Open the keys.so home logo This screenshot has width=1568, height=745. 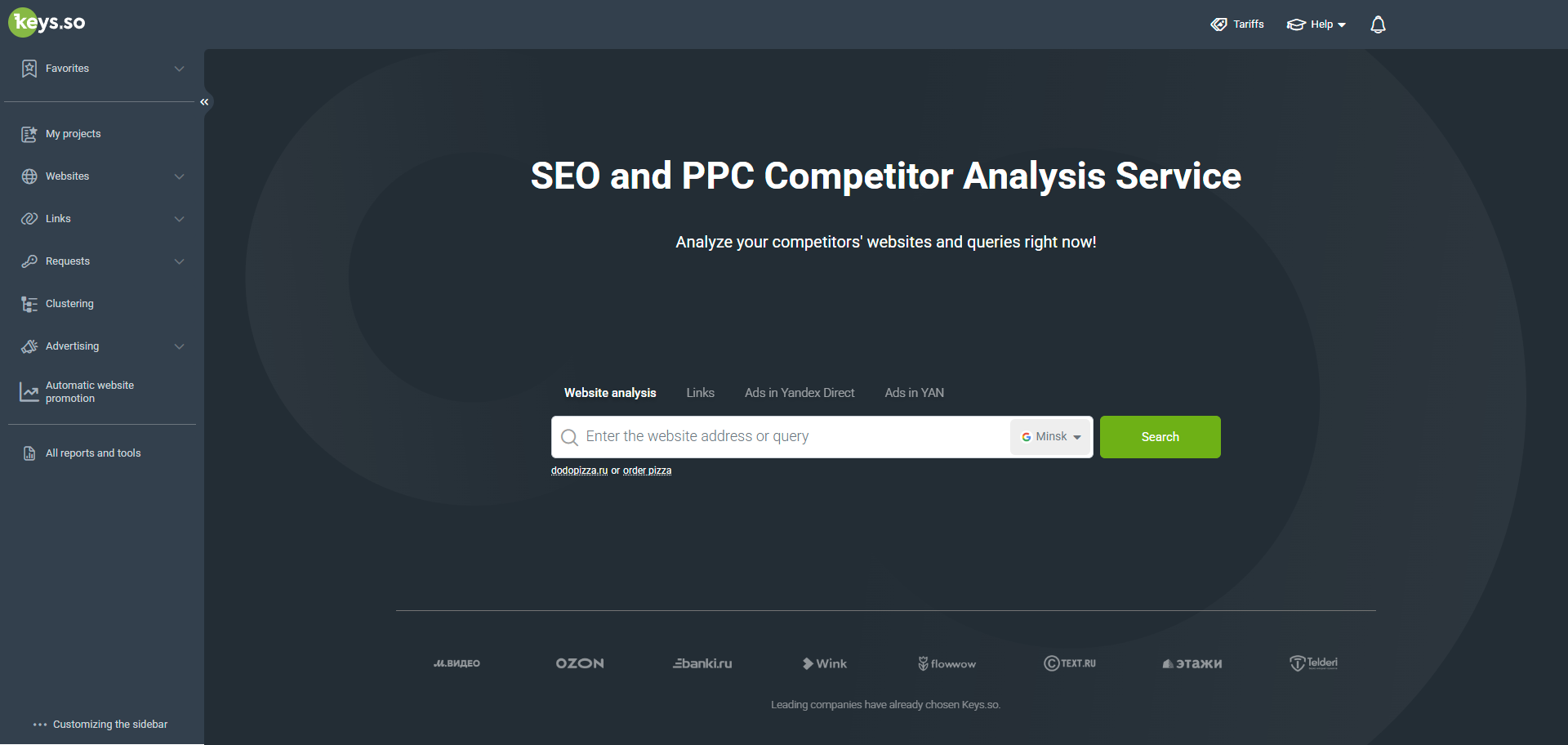(46, 22)
